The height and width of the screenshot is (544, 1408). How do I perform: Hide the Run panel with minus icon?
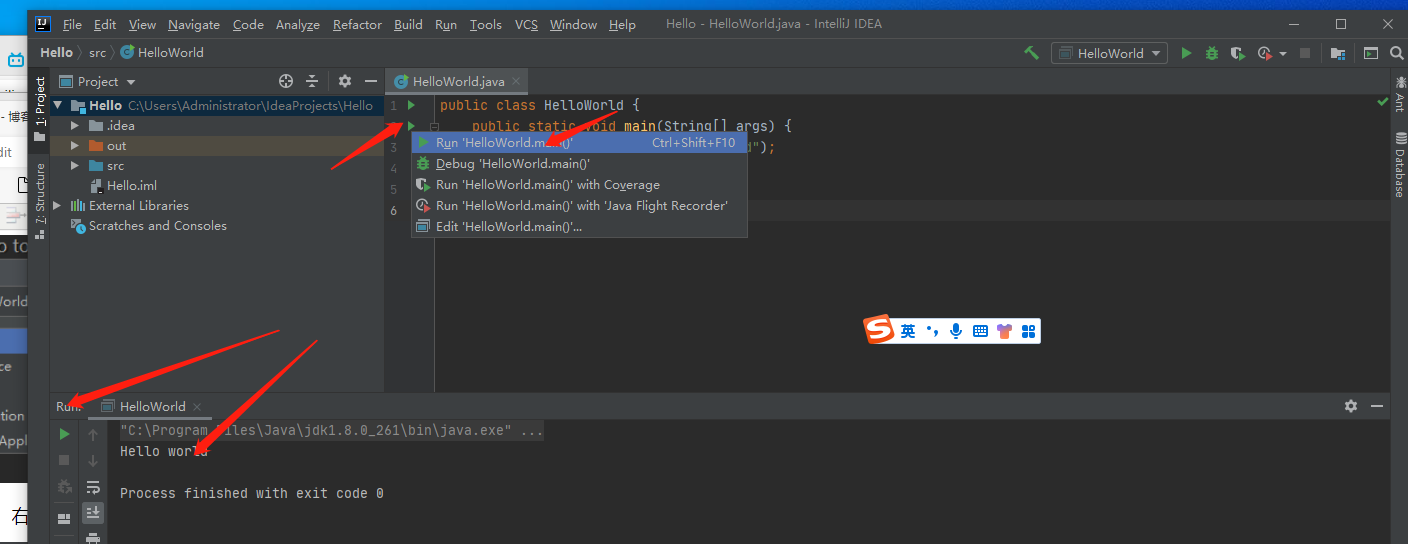[1377, 406]
